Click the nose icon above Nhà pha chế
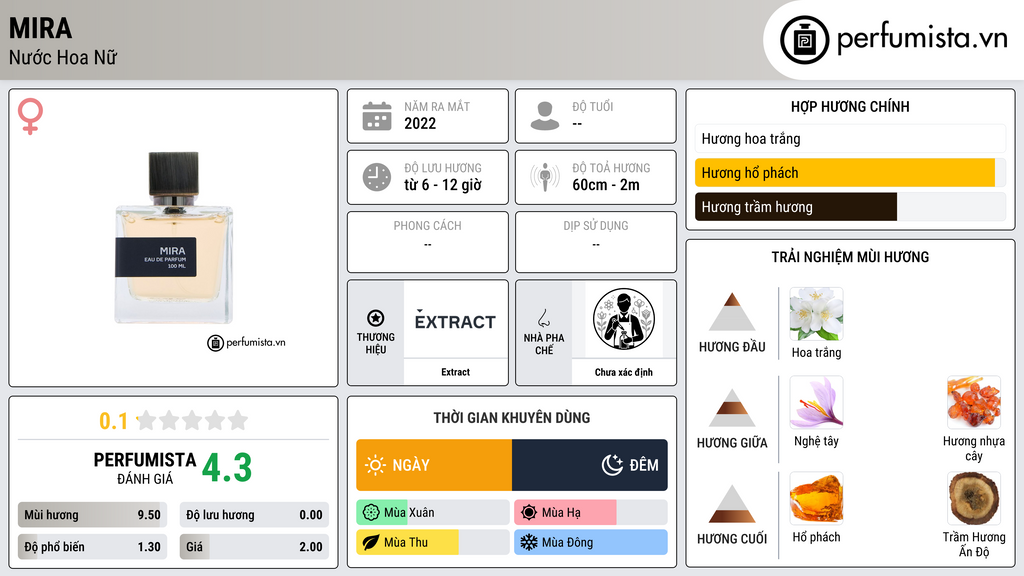The image size is (1024, 576). (543, 318)
